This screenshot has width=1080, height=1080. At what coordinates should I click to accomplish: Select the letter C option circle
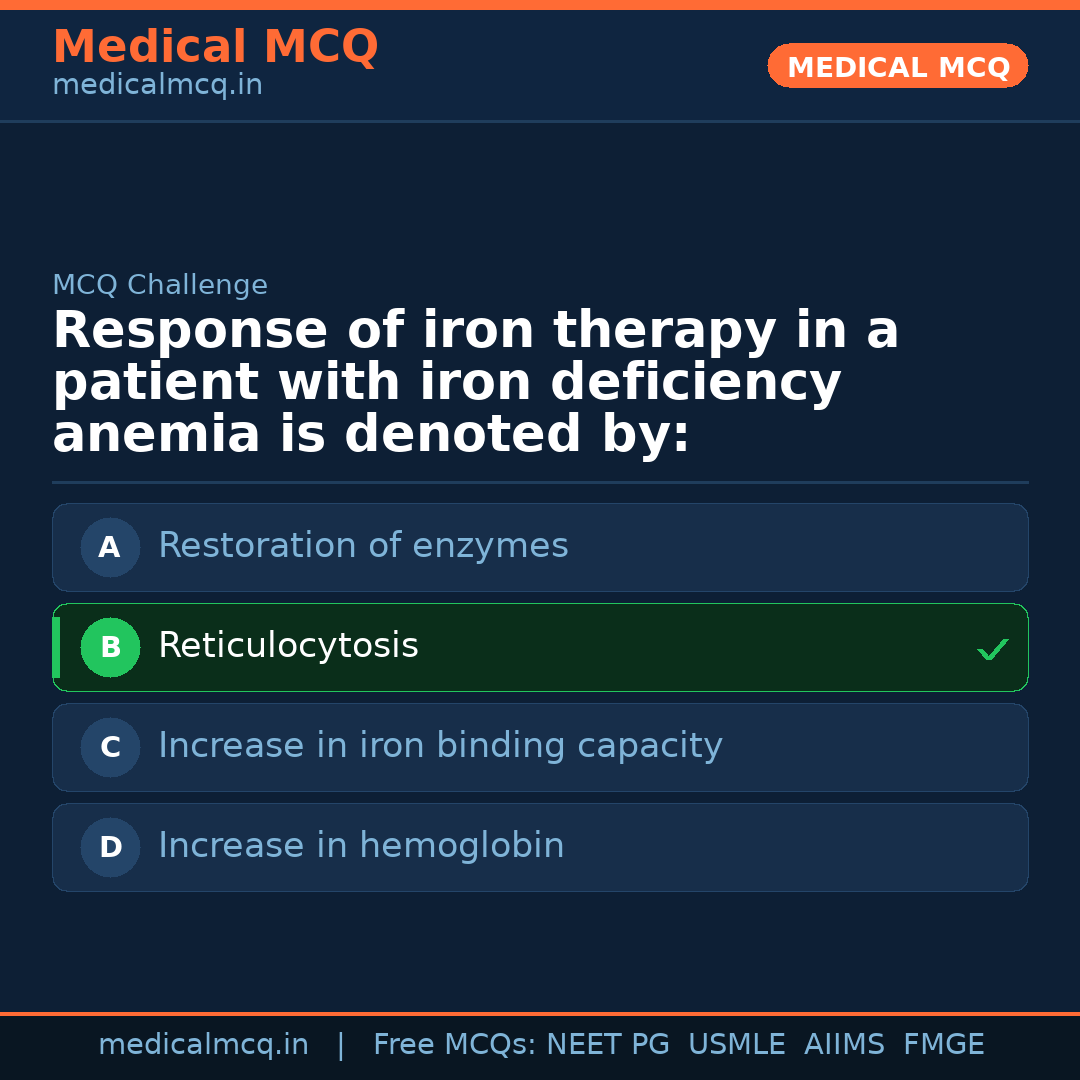(110, 748)
